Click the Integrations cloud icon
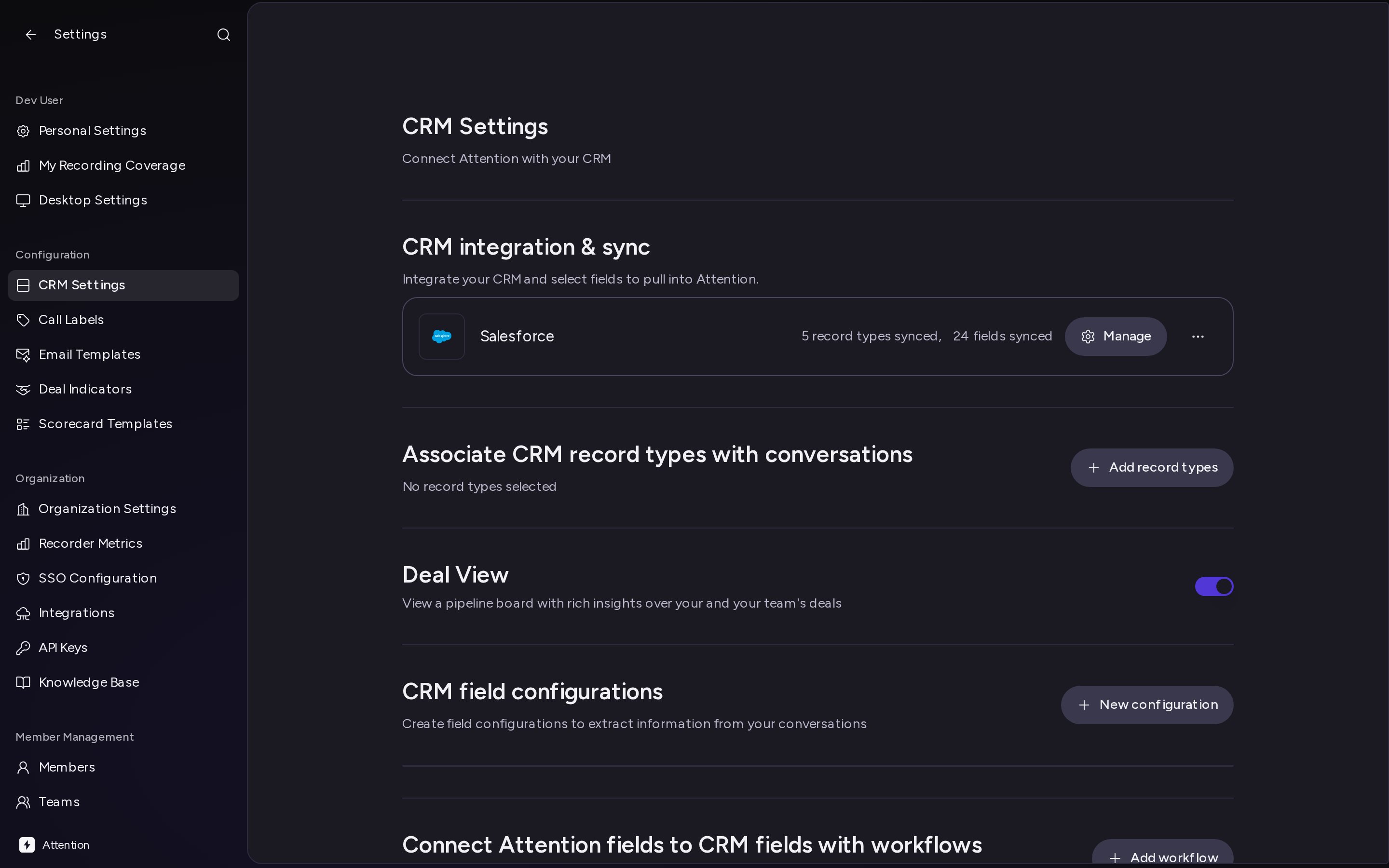Screen dimensions: 1389x868 23,613
